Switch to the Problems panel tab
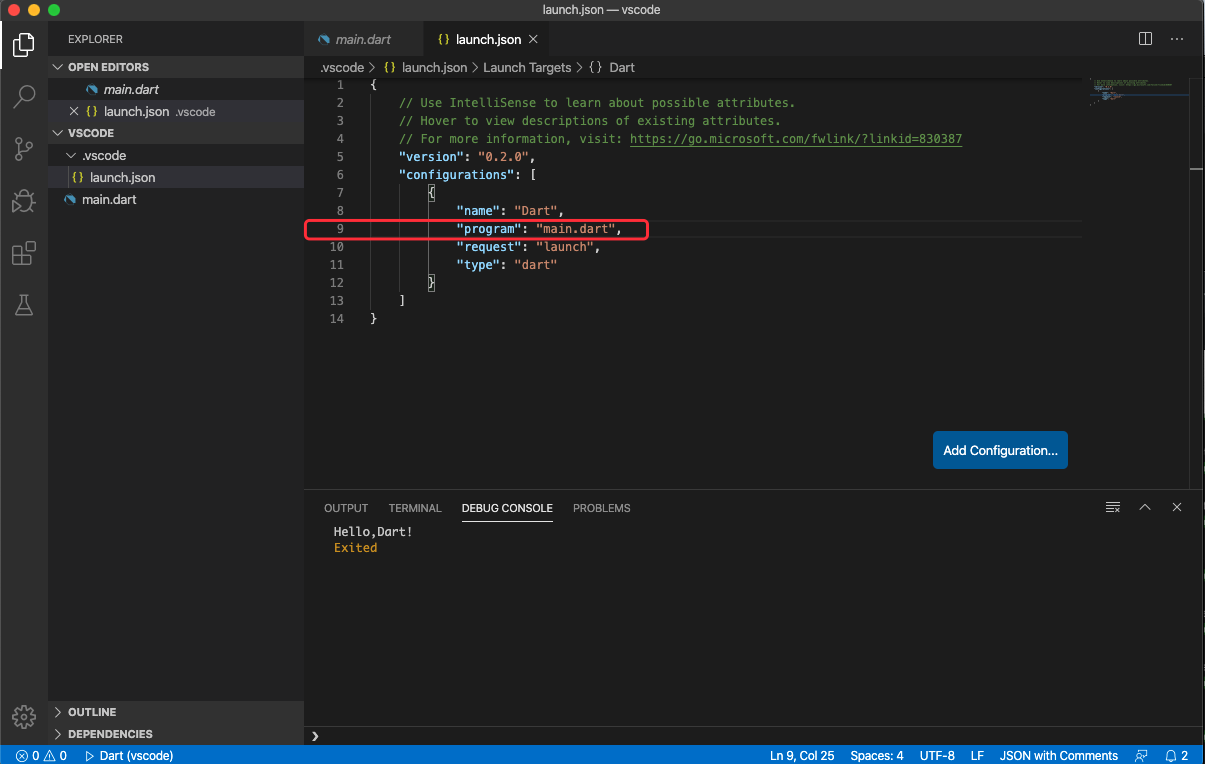 pyautogui.click(x=602, y=508)
